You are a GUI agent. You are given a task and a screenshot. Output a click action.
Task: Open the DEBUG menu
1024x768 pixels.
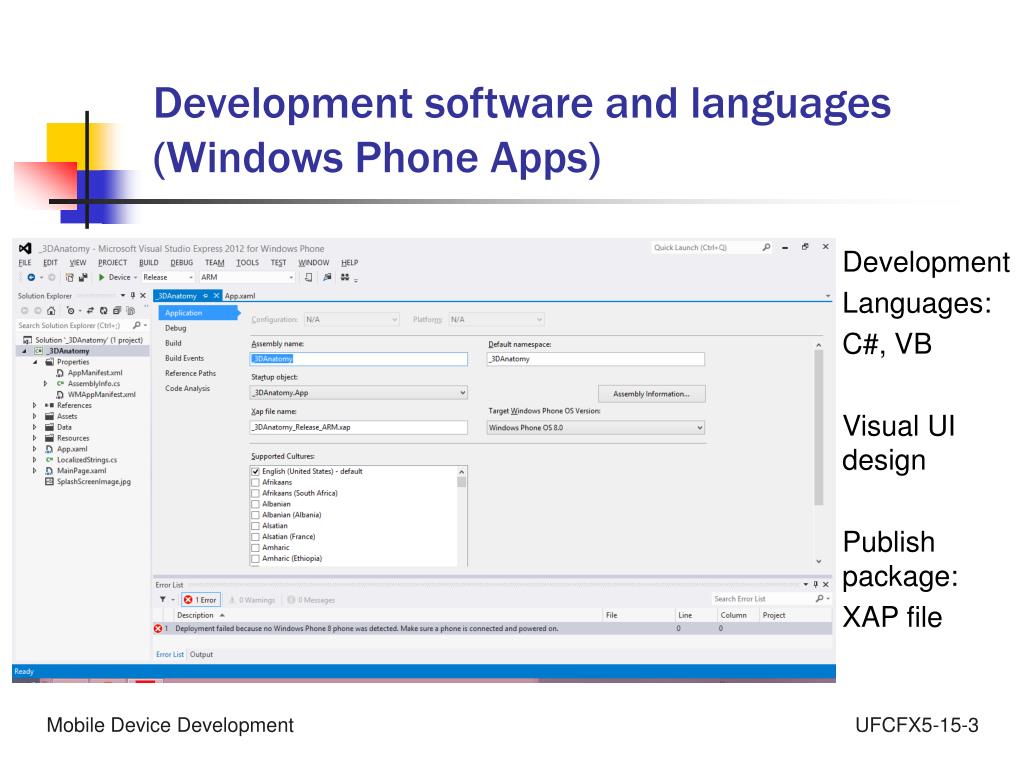pyautogui.click(x=182, y=263)
